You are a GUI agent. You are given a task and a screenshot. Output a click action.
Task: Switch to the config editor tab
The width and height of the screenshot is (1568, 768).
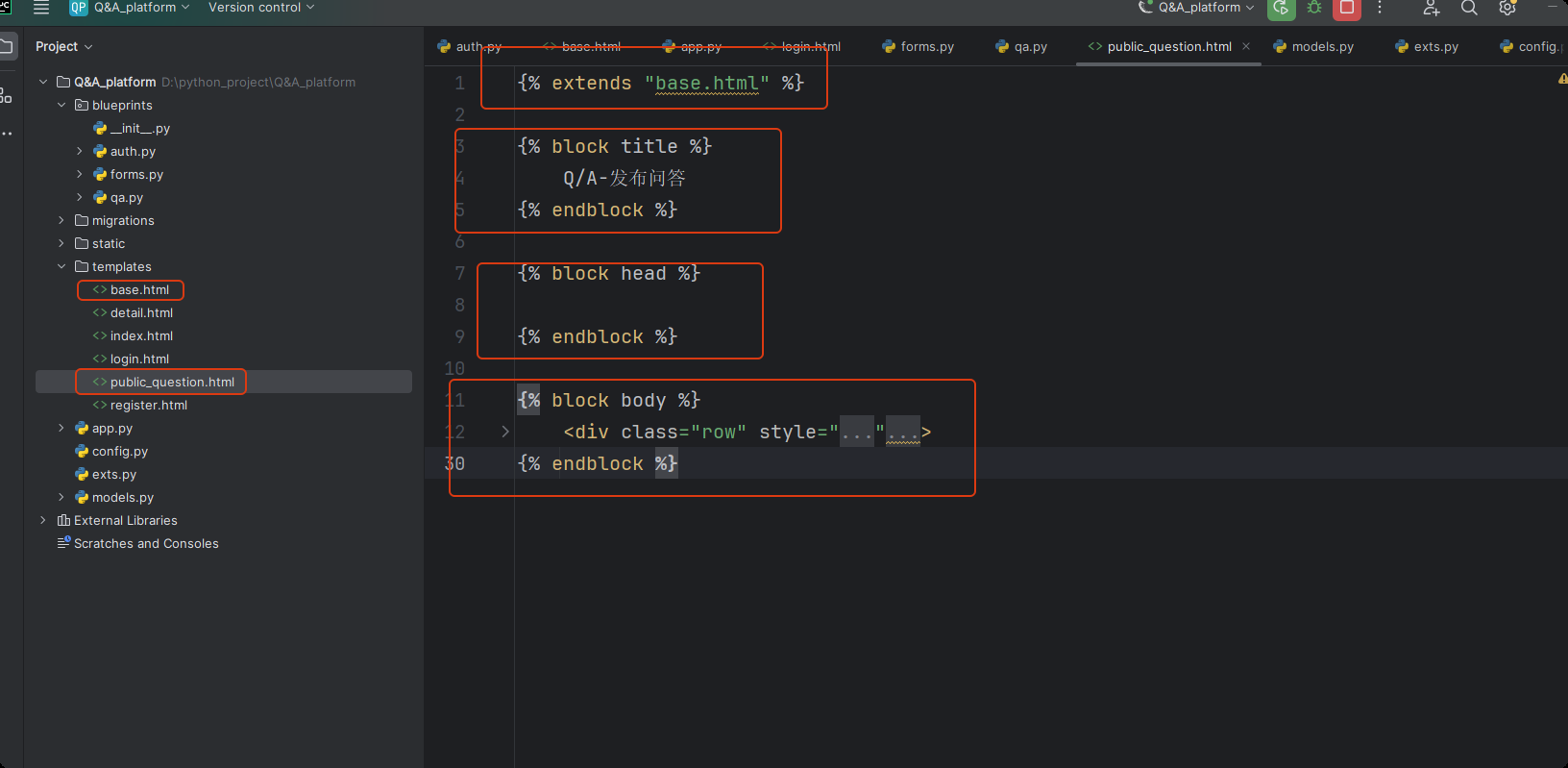1531,46
